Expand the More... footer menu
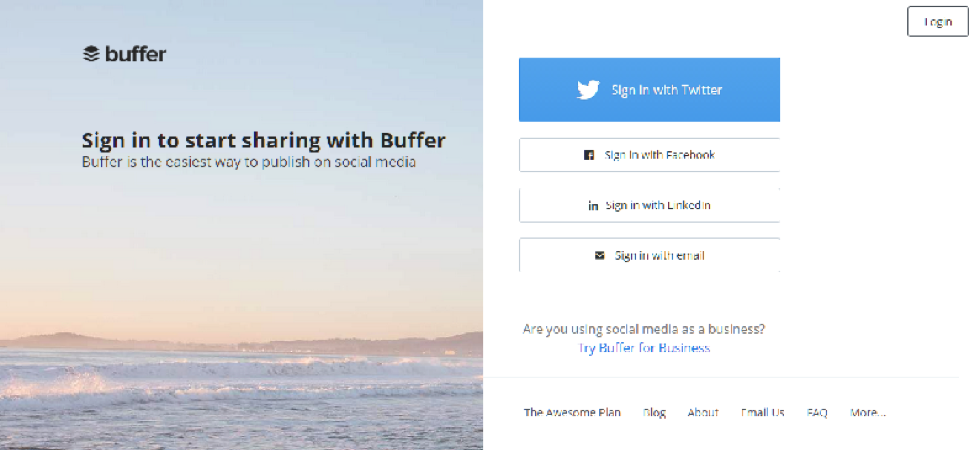975x450 pixels. [x=867, y=412]
